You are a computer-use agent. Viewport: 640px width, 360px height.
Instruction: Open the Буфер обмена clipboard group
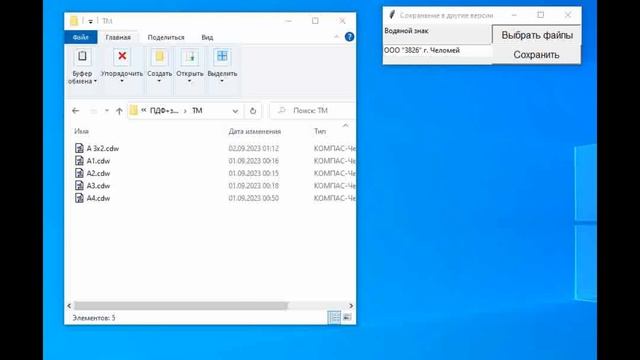pos(82,67)
